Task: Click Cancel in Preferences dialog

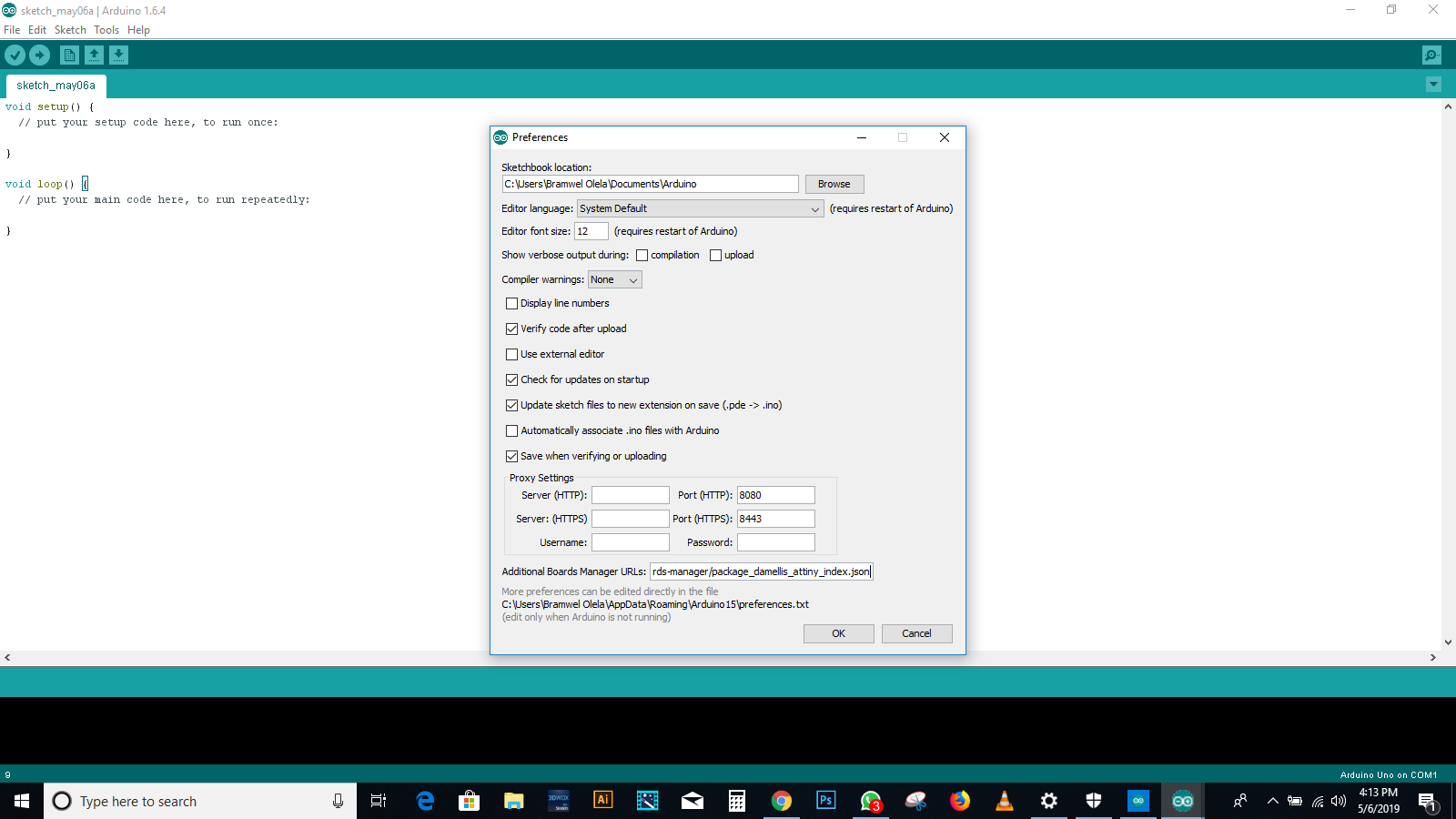Action: [916, 633]
